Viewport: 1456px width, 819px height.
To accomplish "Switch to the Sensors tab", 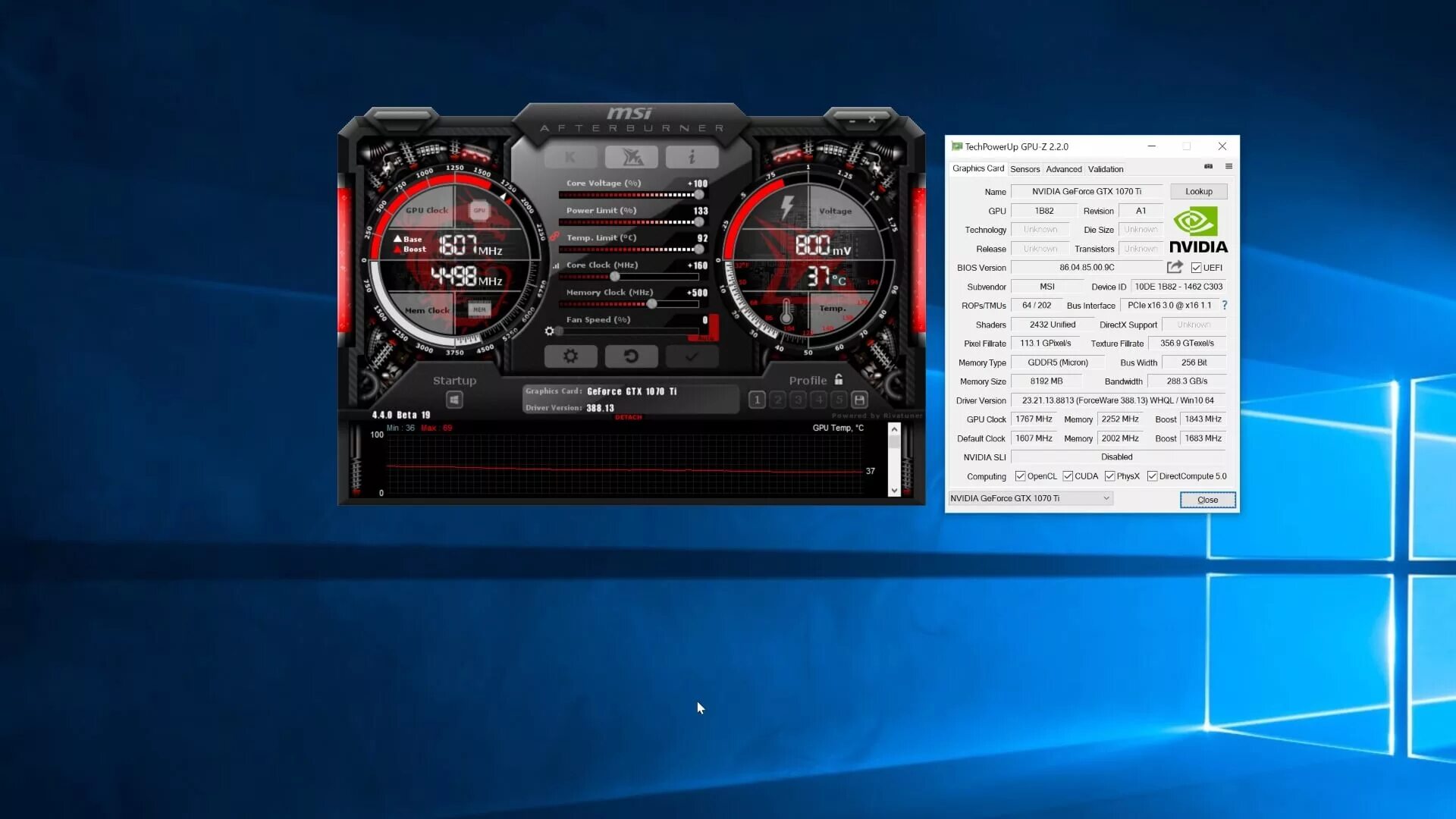I will [1025, 169].
